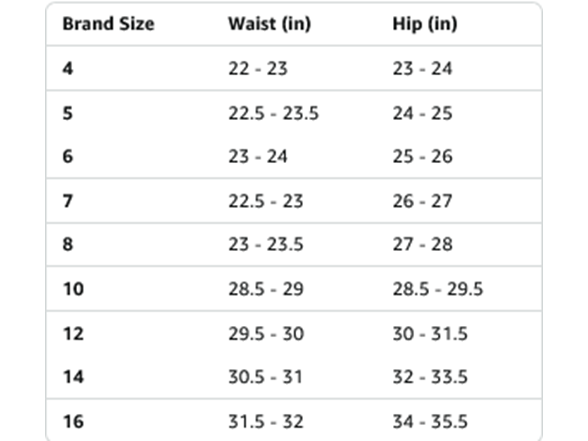The height and width of the screenshot is (441, 588).
Task: Click waist value 22 - 23
Action: (258, 69)
